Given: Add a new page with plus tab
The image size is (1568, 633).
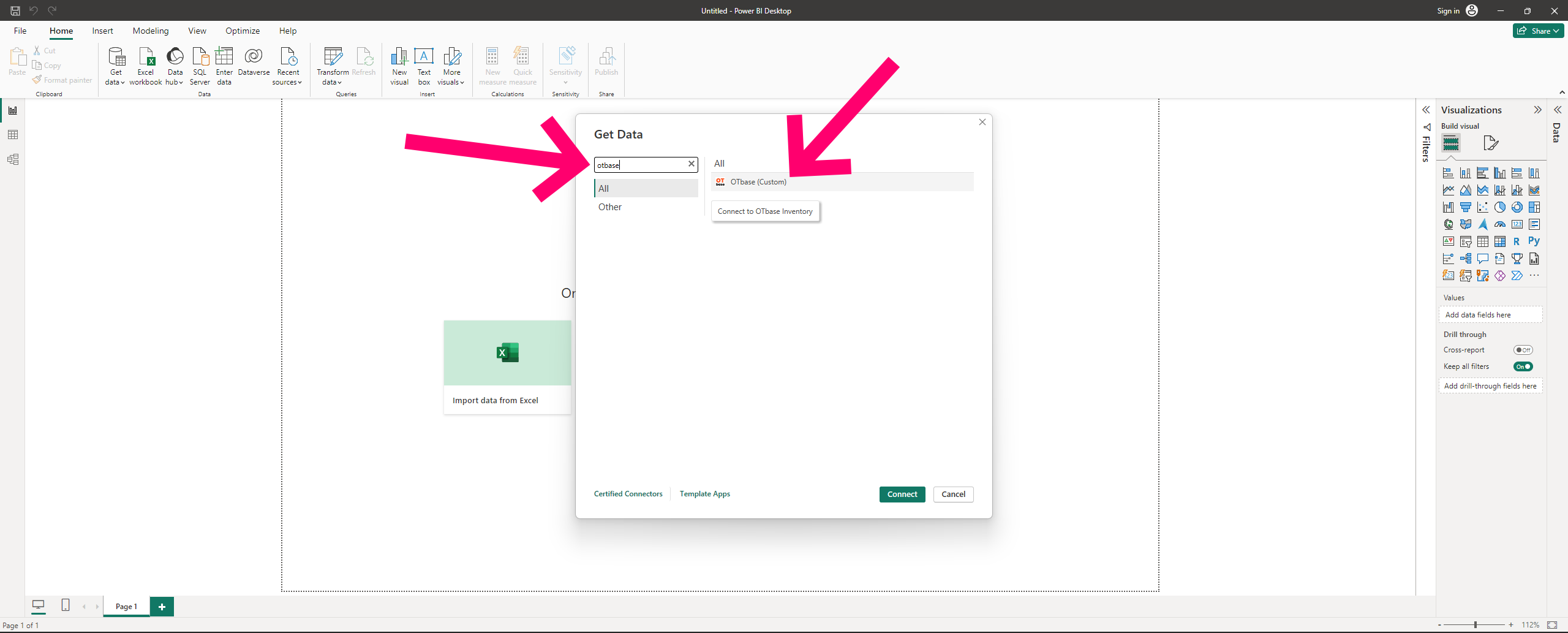Looking at the screenshot, I should pos(162,607).
